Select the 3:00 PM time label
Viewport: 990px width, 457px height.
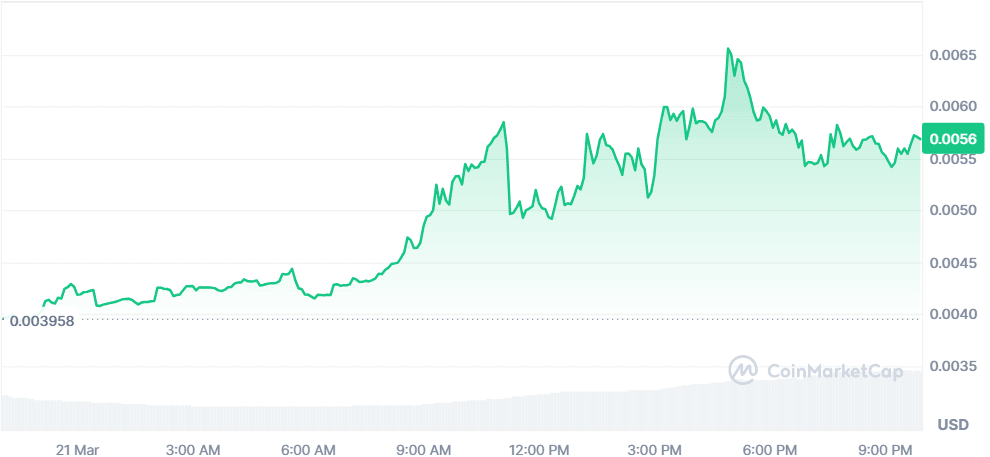[x=656, y=448]
